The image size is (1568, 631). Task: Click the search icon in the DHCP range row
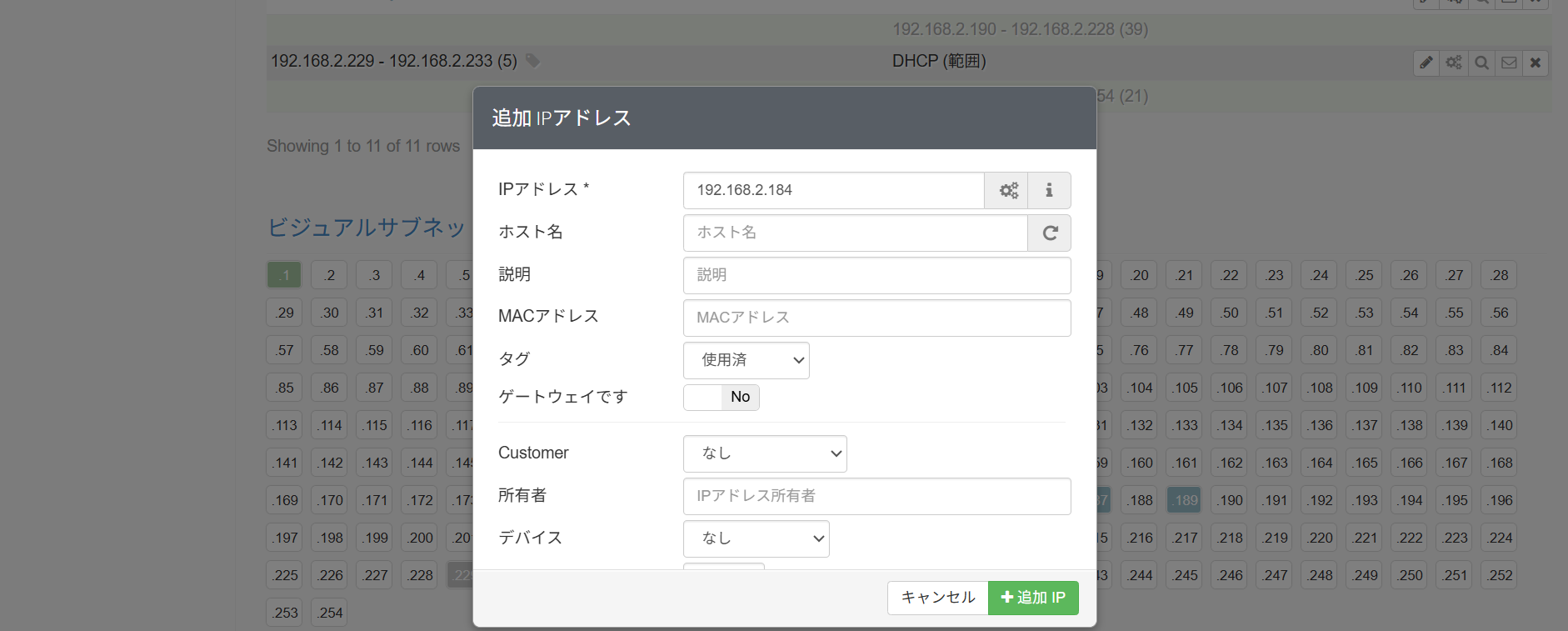[x=1481, y=63]
